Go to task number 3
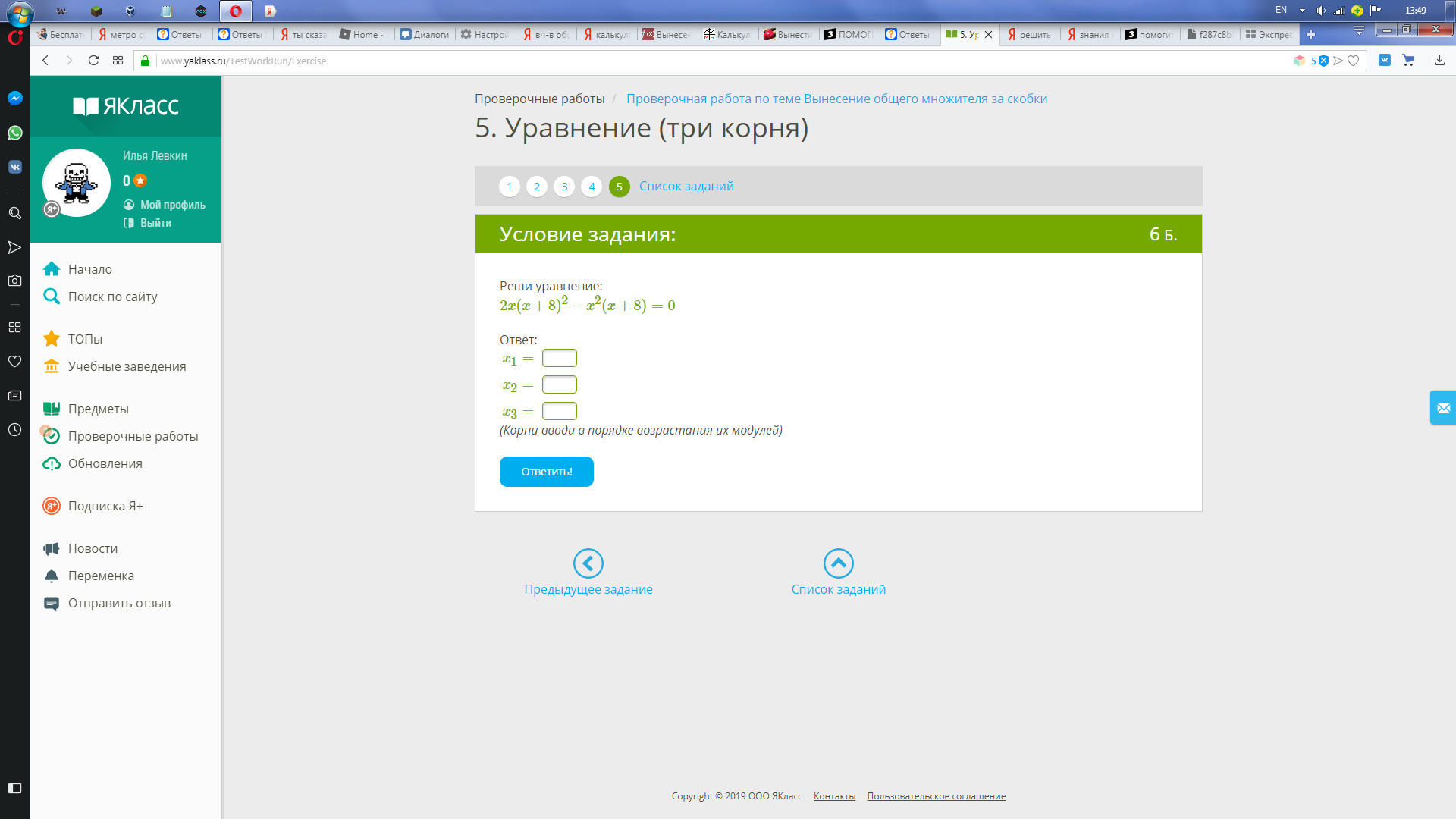1456x819 pixels. click(564, 187)
